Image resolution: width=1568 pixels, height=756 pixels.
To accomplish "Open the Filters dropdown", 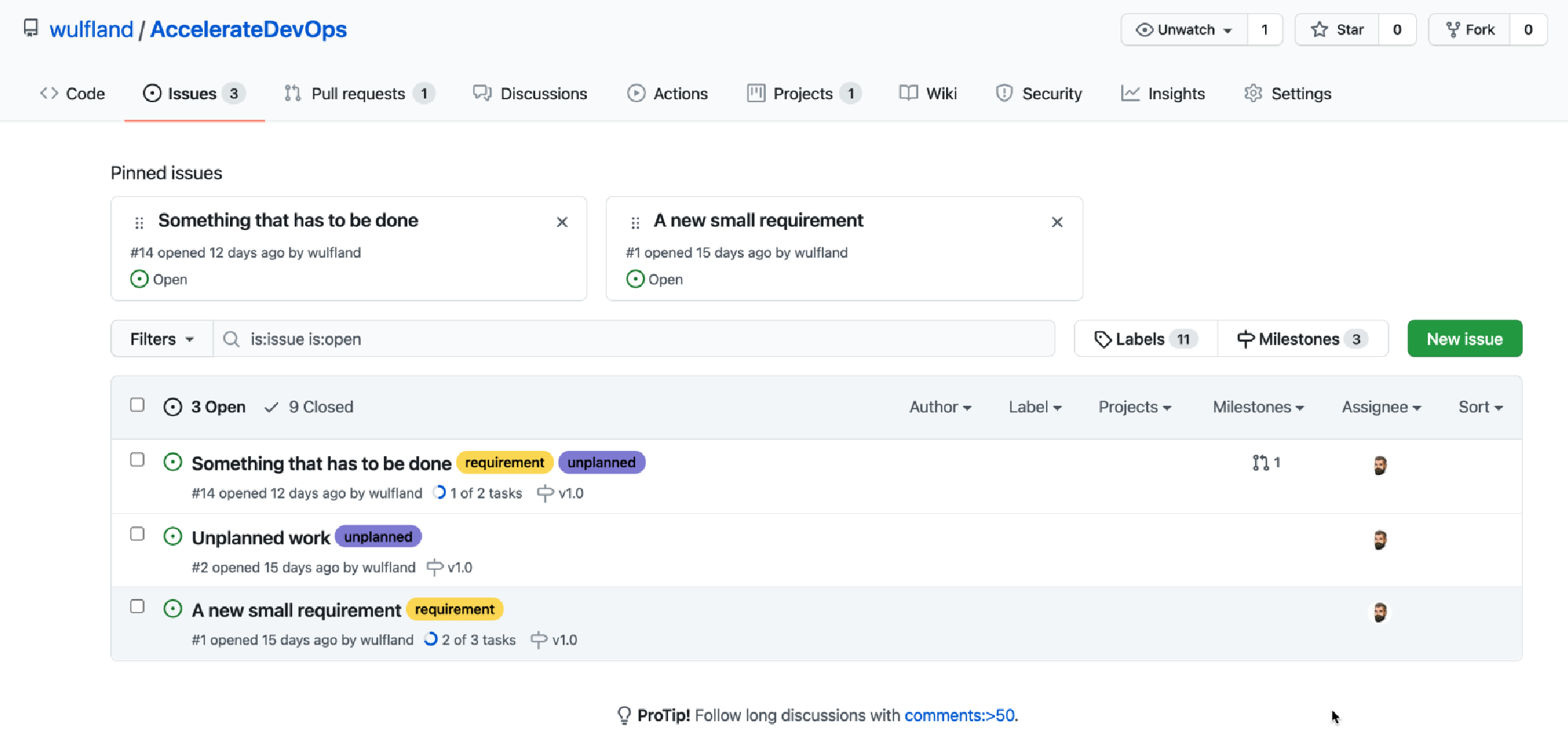I will pyautogui.click(x=162, y=339).
